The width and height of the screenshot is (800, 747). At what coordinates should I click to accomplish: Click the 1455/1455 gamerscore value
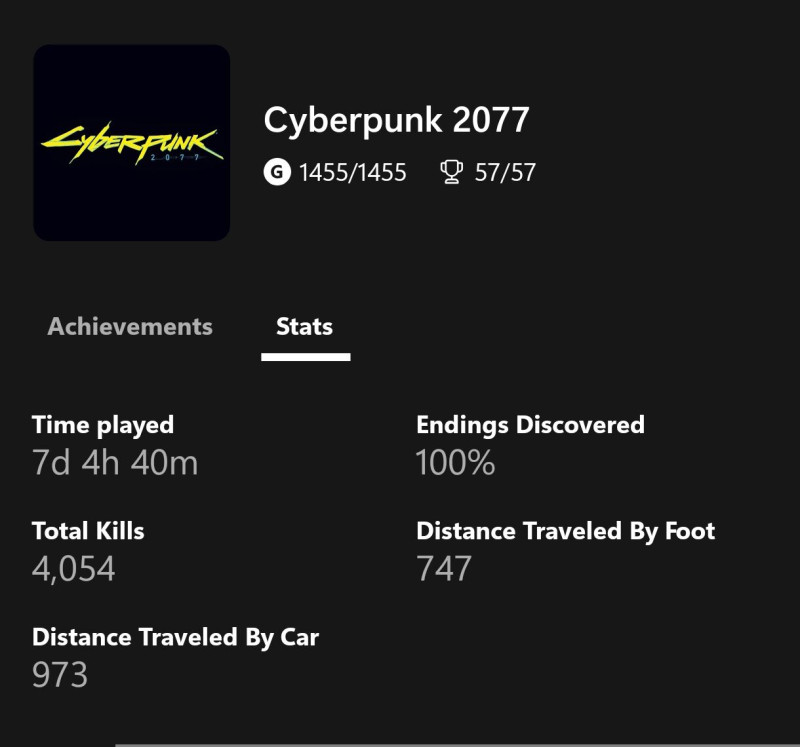[x=352, y=173]
